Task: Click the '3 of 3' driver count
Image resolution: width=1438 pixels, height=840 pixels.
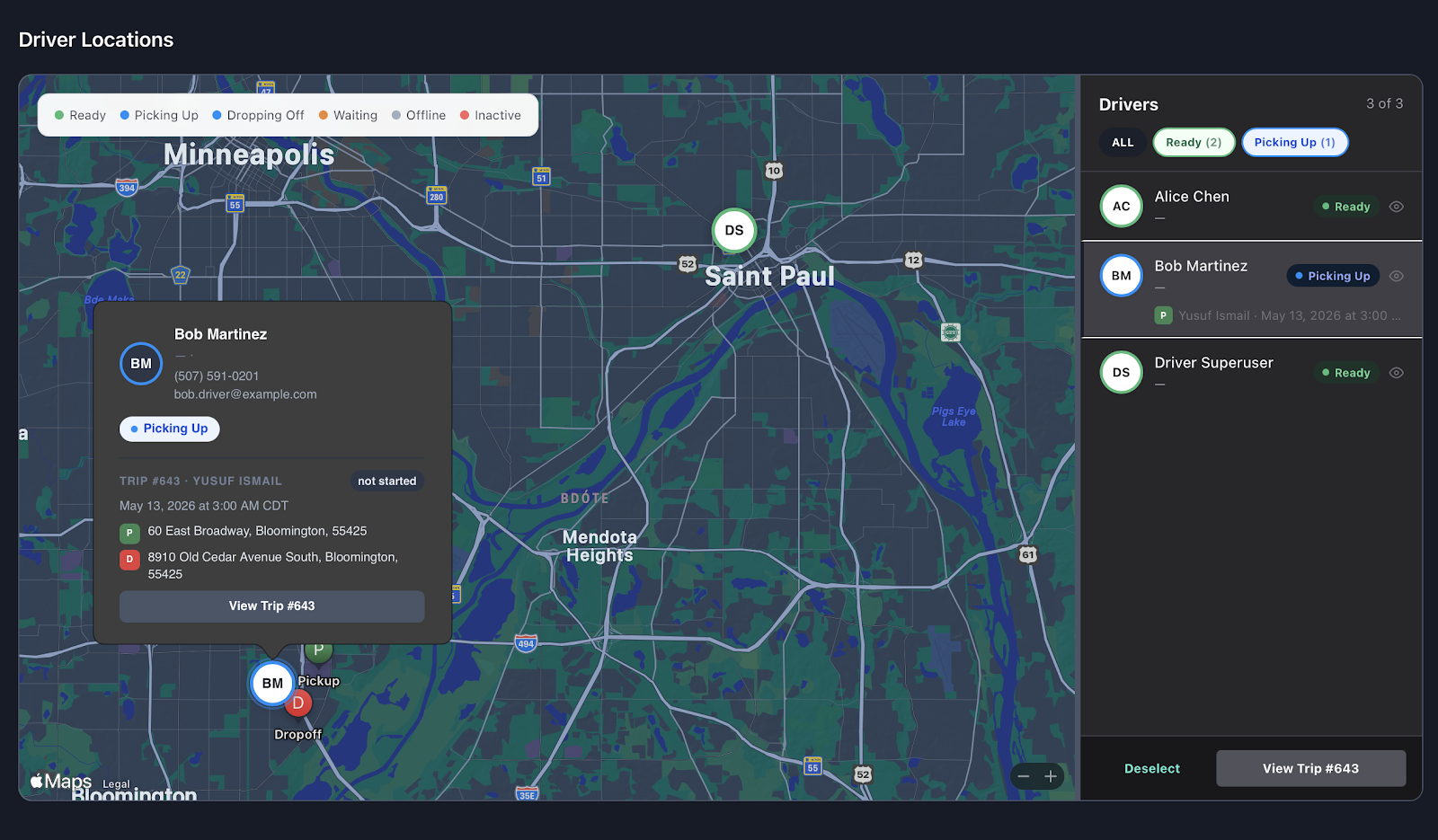Action: point(1384,103)
